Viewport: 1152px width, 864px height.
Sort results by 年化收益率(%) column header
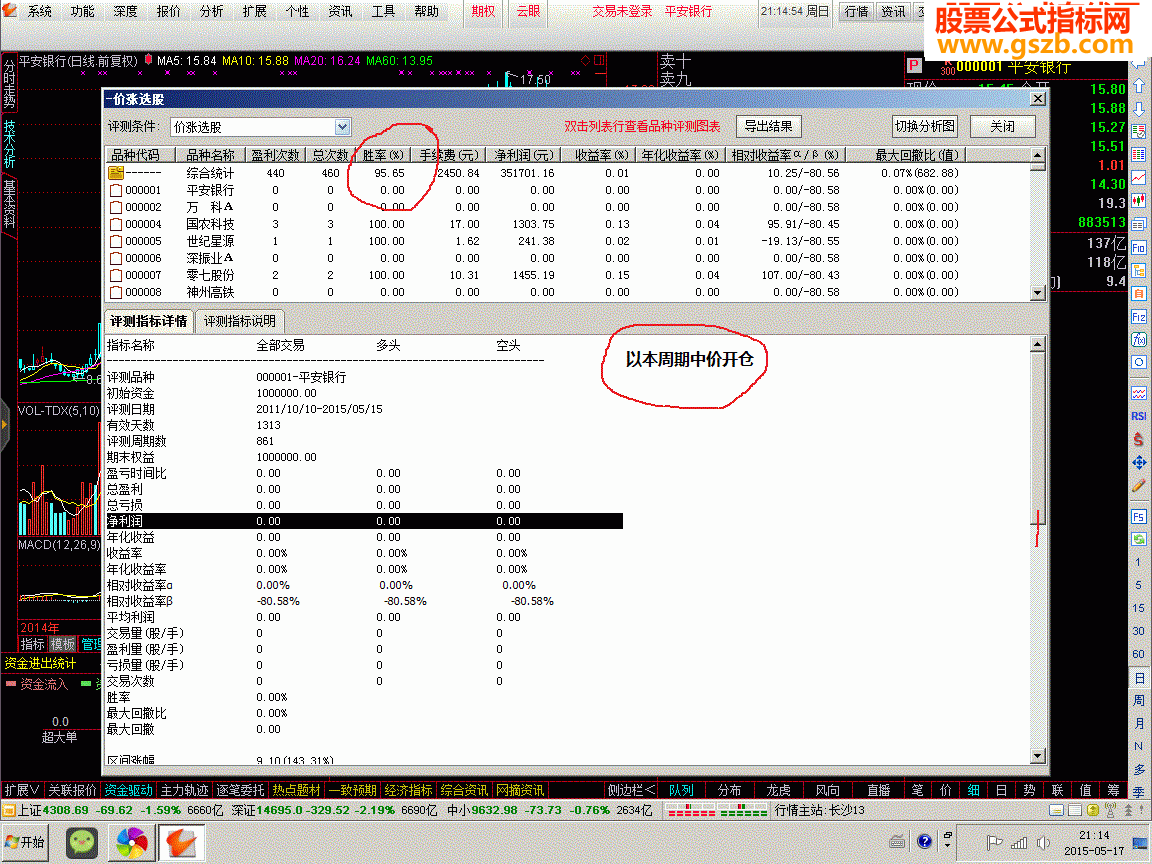point(680,155)
